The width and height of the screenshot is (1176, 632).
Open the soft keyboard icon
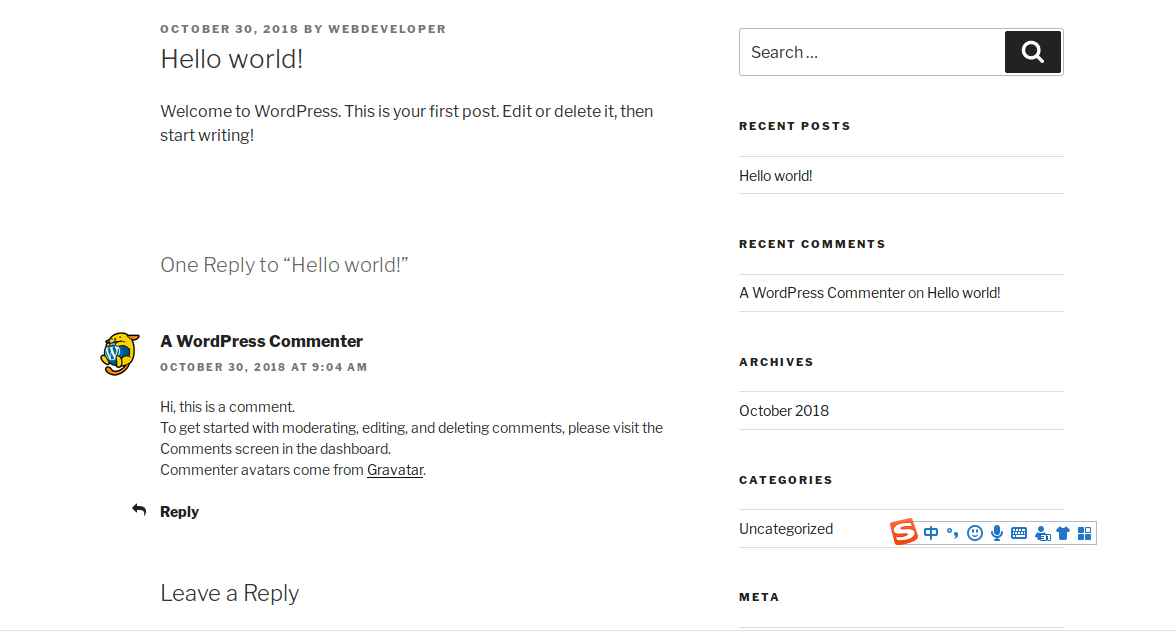tap(1018, 533)
